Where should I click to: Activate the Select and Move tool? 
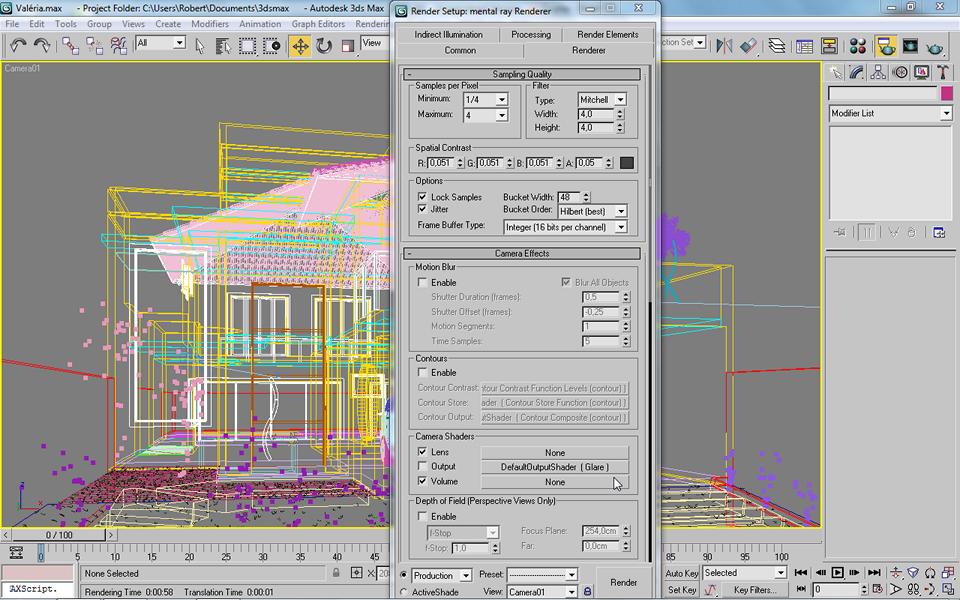(x=301, y=45)
